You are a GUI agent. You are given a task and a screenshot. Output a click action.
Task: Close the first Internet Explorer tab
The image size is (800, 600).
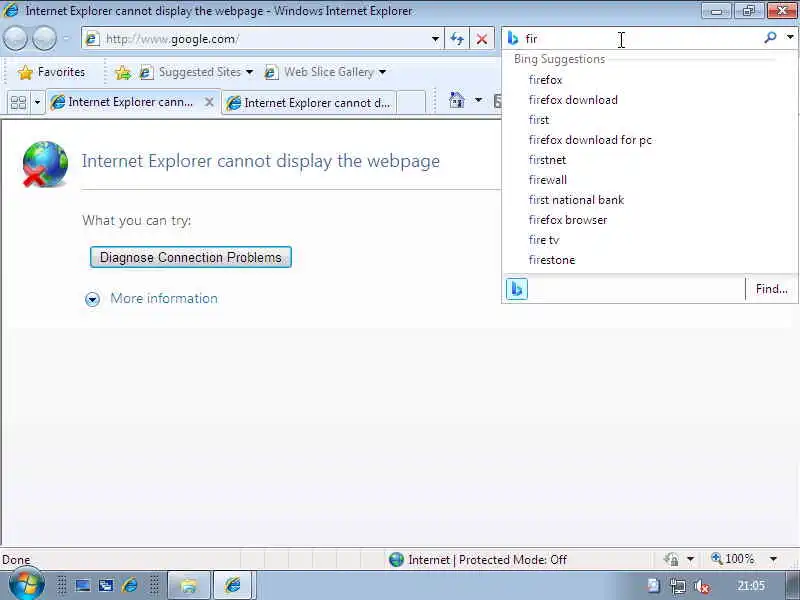(x=209, y=102)
